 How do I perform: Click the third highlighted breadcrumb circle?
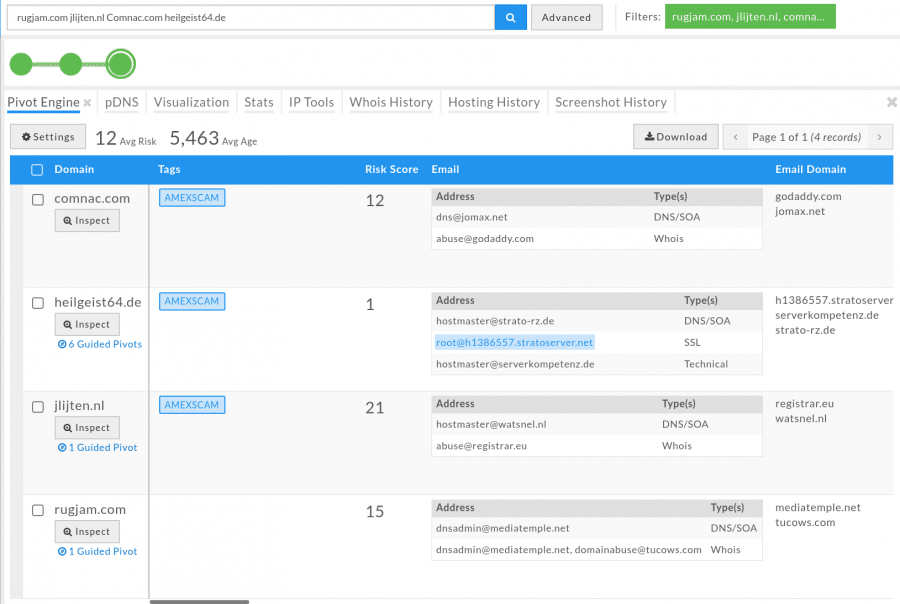coord(121,64)
